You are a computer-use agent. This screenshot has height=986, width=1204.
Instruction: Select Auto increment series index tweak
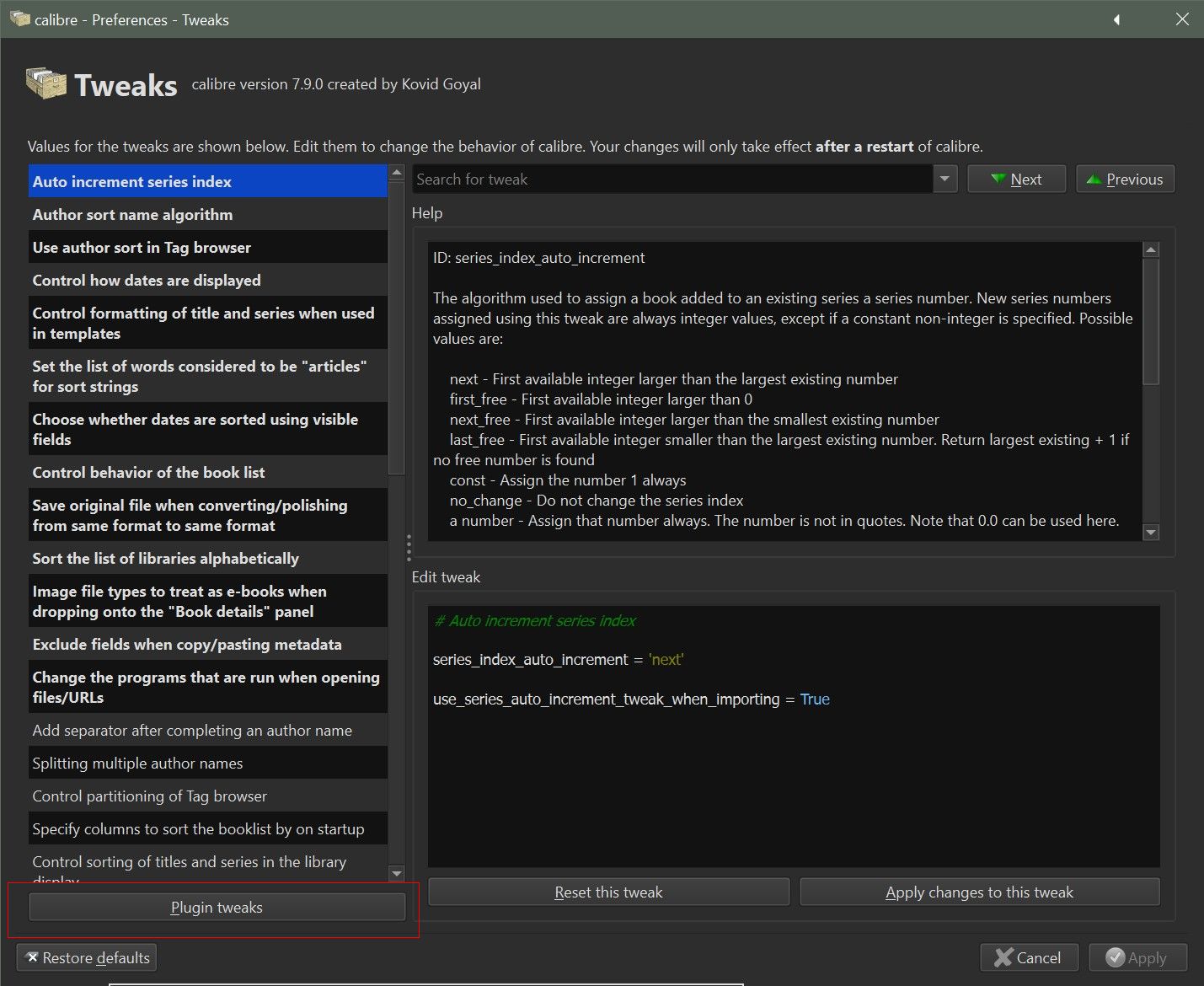point(208,181)
